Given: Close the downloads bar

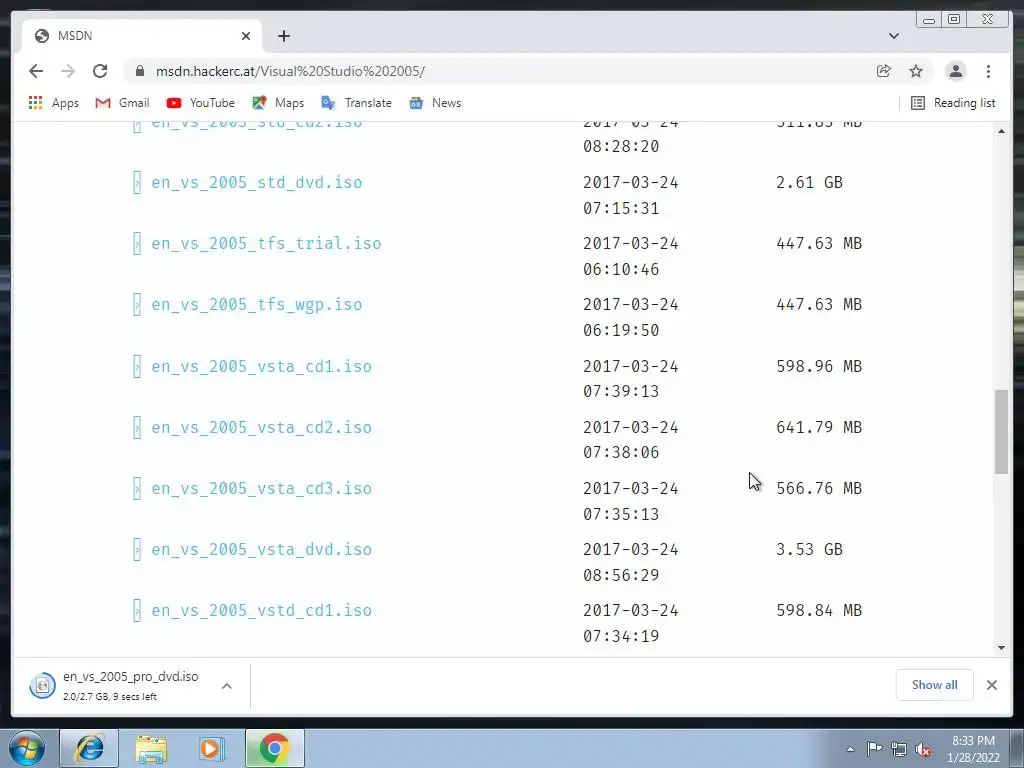Looking at the screenshot, I should point(991,685).
